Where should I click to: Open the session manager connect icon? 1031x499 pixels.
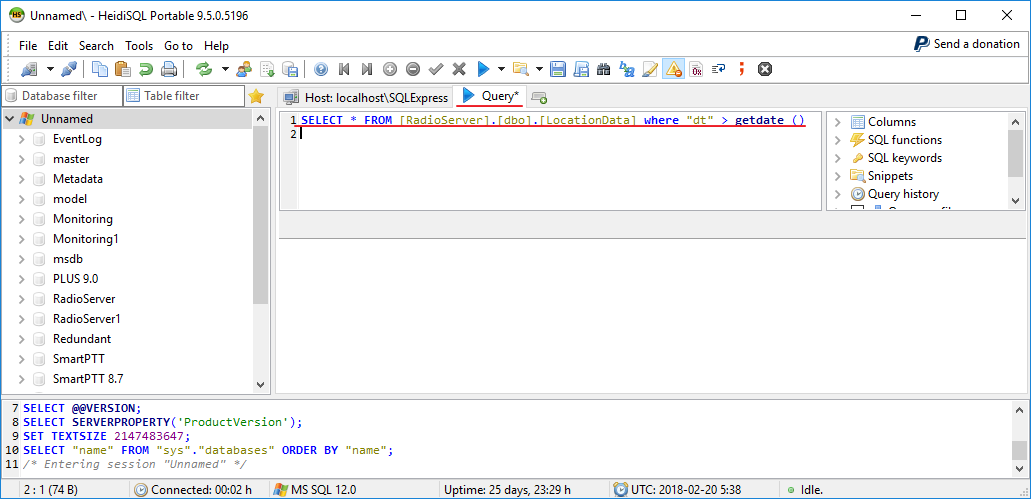click(x=28, y=69)
